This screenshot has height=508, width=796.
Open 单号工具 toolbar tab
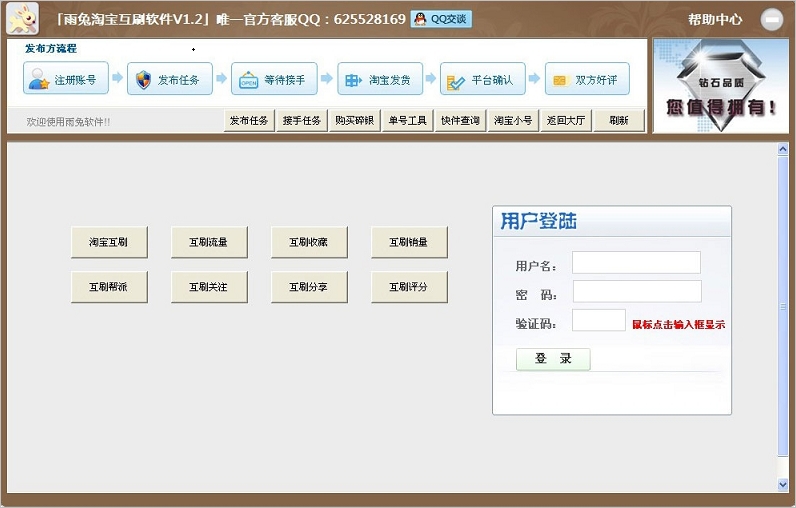(x=407, y=120)
